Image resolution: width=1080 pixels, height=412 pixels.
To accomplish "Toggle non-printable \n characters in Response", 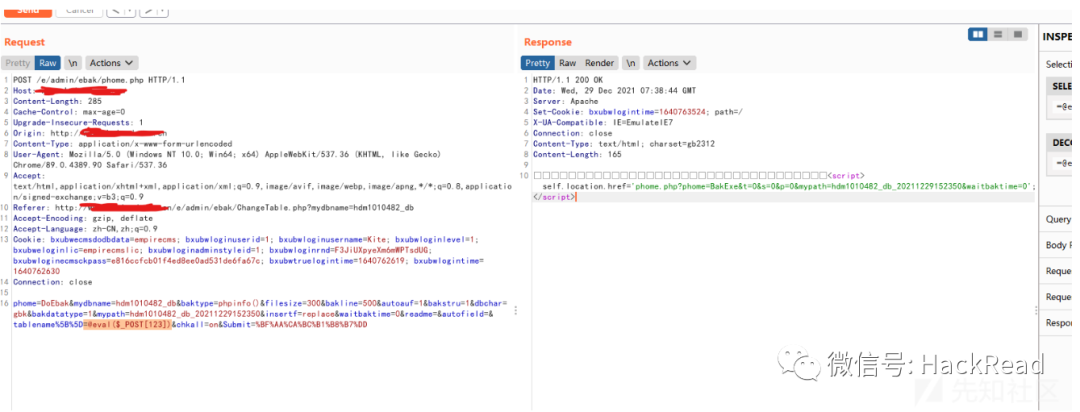I will tap(630, 63).
